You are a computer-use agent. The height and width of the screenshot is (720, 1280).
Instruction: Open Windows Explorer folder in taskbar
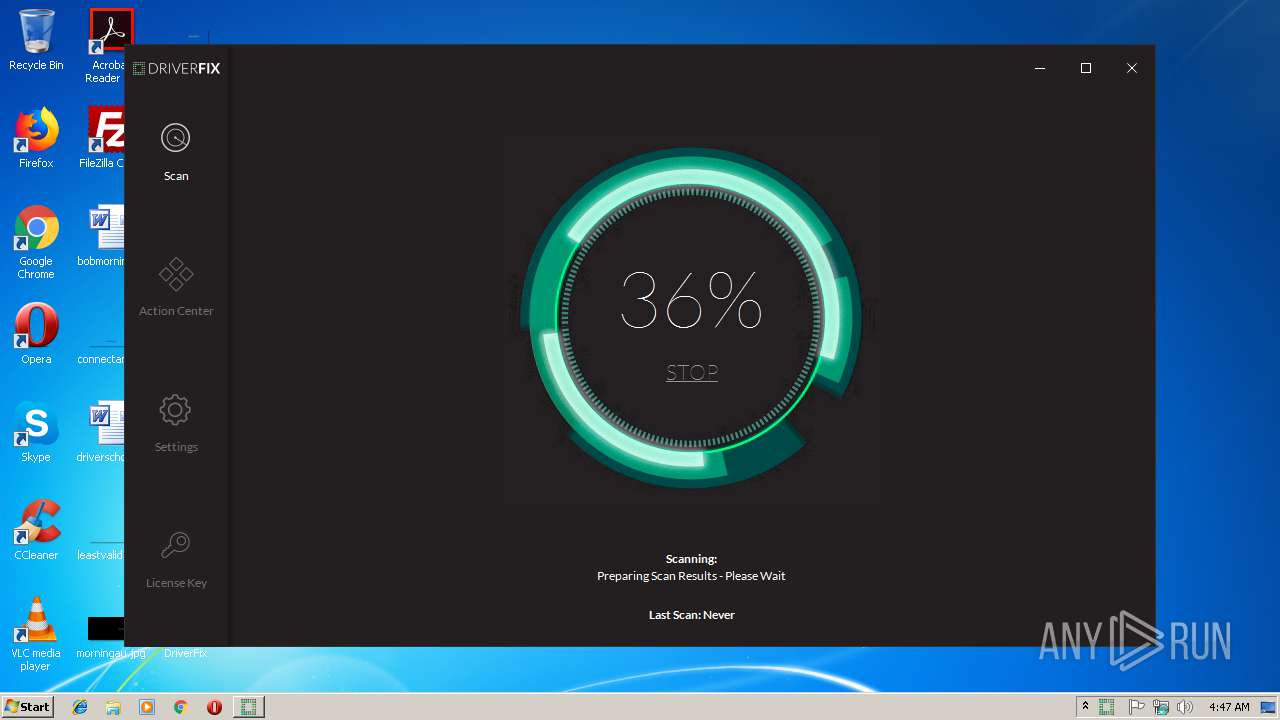(x=113, y=707)
